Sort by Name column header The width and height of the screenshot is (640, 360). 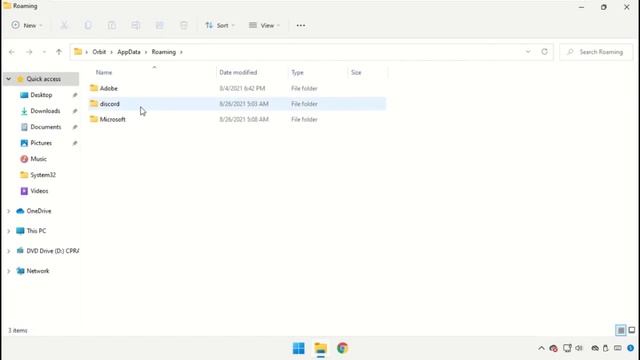click(x=104, y=72)
